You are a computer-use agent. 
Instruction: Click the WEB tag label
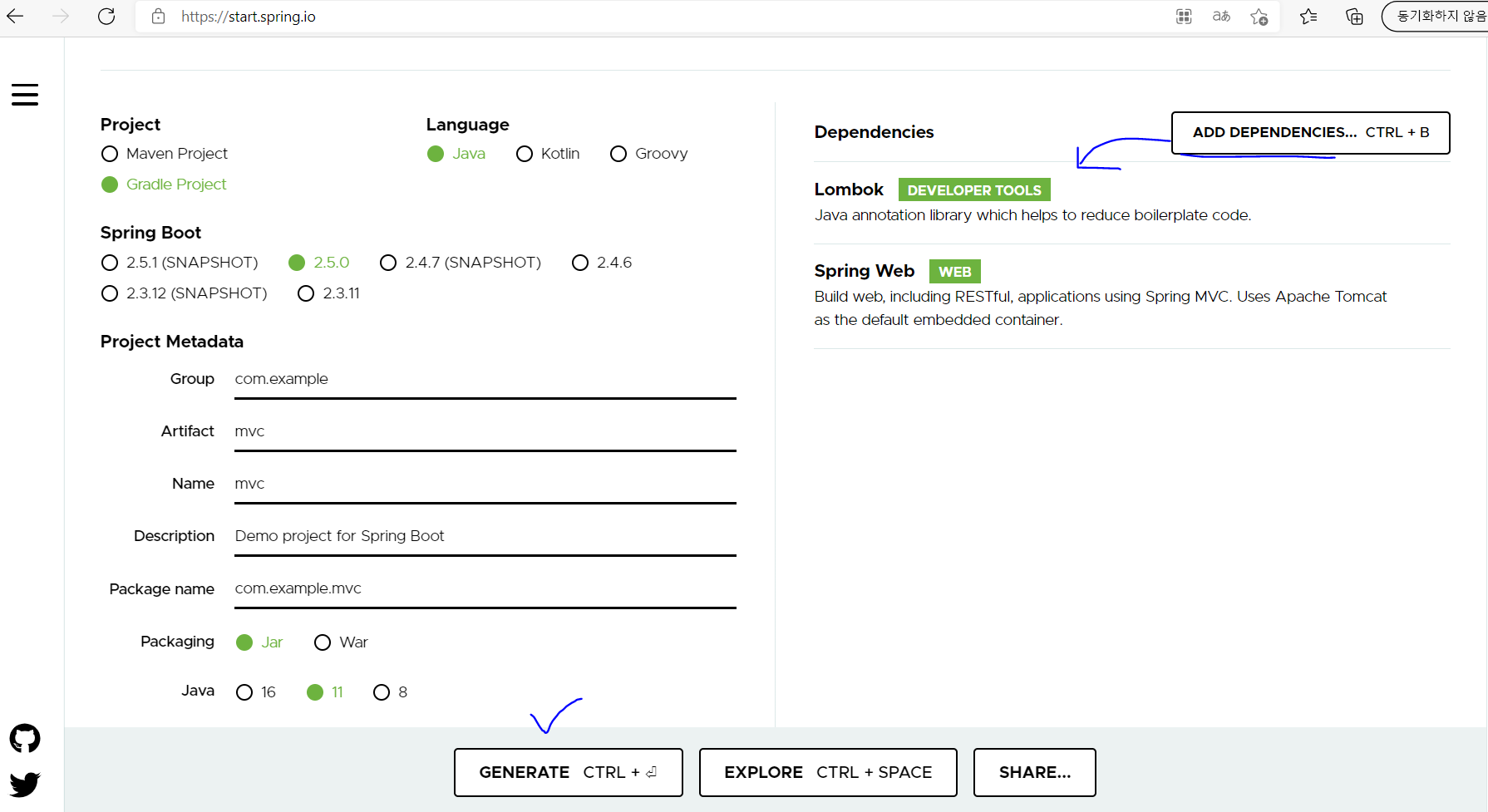coord(955,272)
